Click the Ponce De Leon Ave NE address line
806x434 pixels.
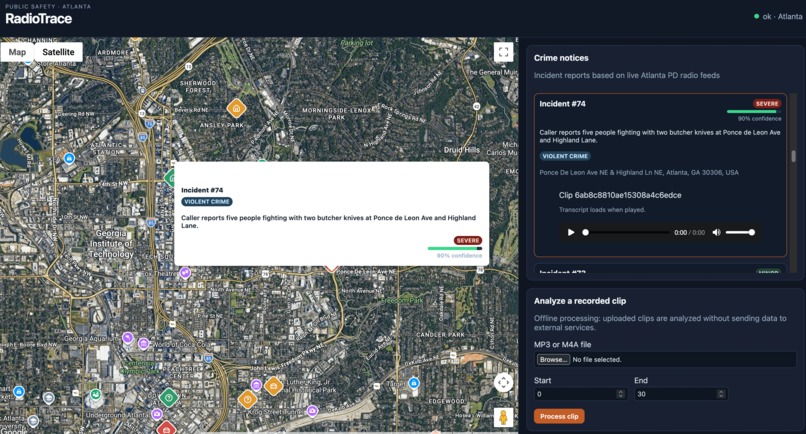click(x=639, y=172)
